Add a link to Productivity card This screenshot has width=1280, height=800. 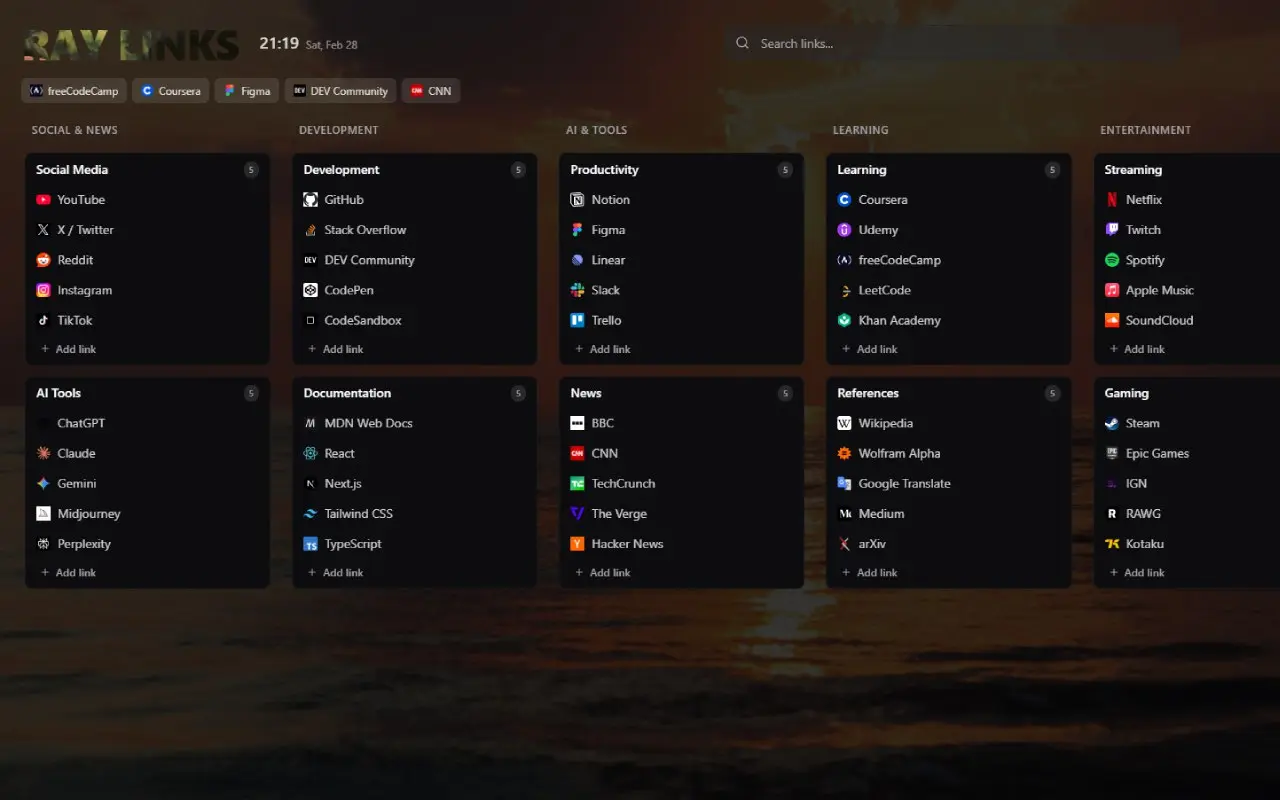(x=602, y=349)
